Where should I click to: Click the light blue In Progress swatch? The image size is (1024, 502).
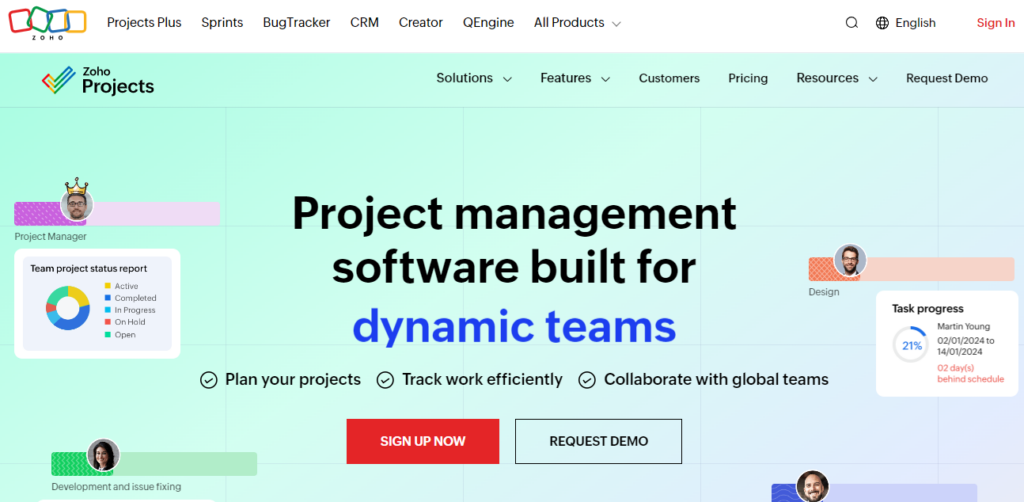pos(108,310)
